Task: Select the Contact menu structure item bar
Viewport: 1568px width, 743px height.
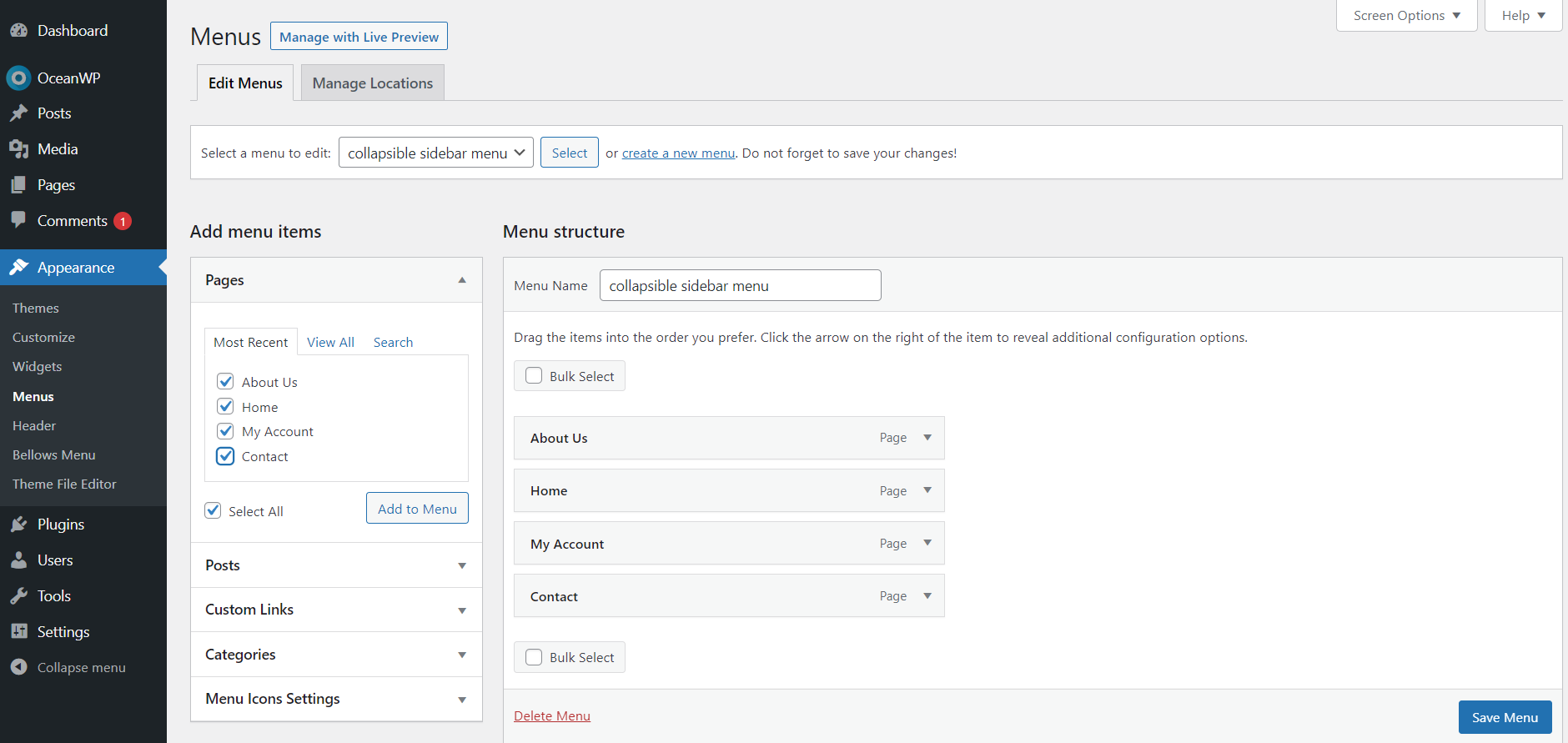Action: [x=729, y=596]
